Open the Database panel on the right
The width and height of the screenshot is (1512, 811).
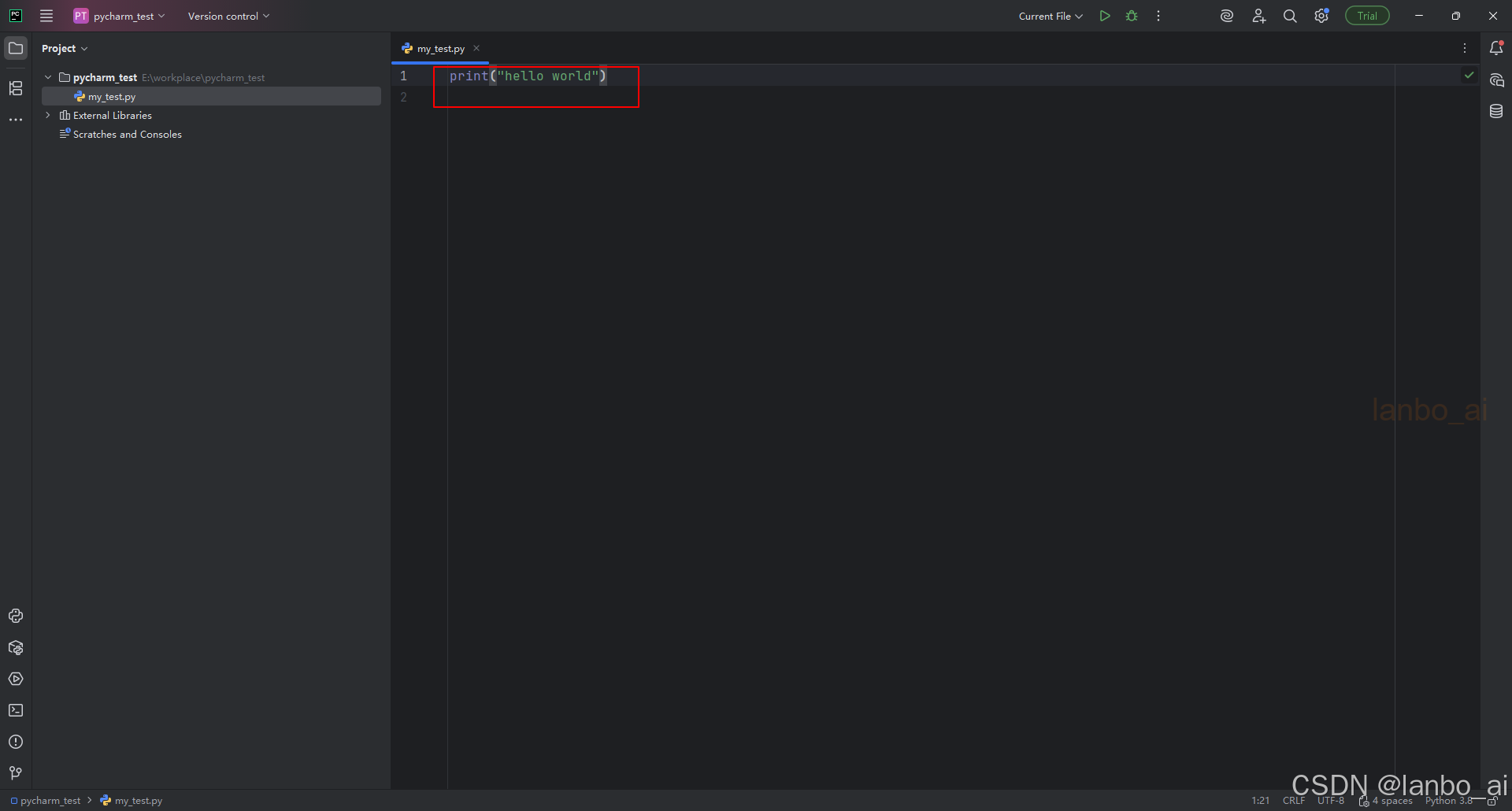click(1497, 111)
